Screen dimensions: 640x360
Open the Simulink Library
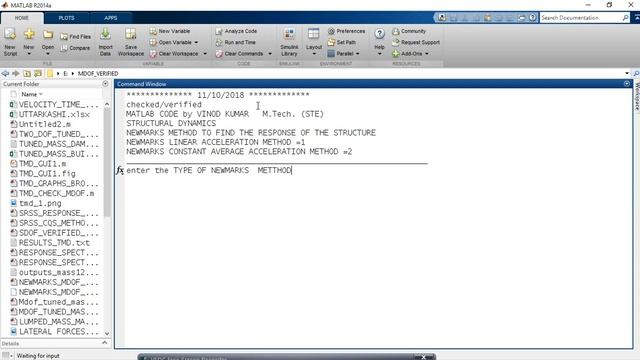(289, 42)
